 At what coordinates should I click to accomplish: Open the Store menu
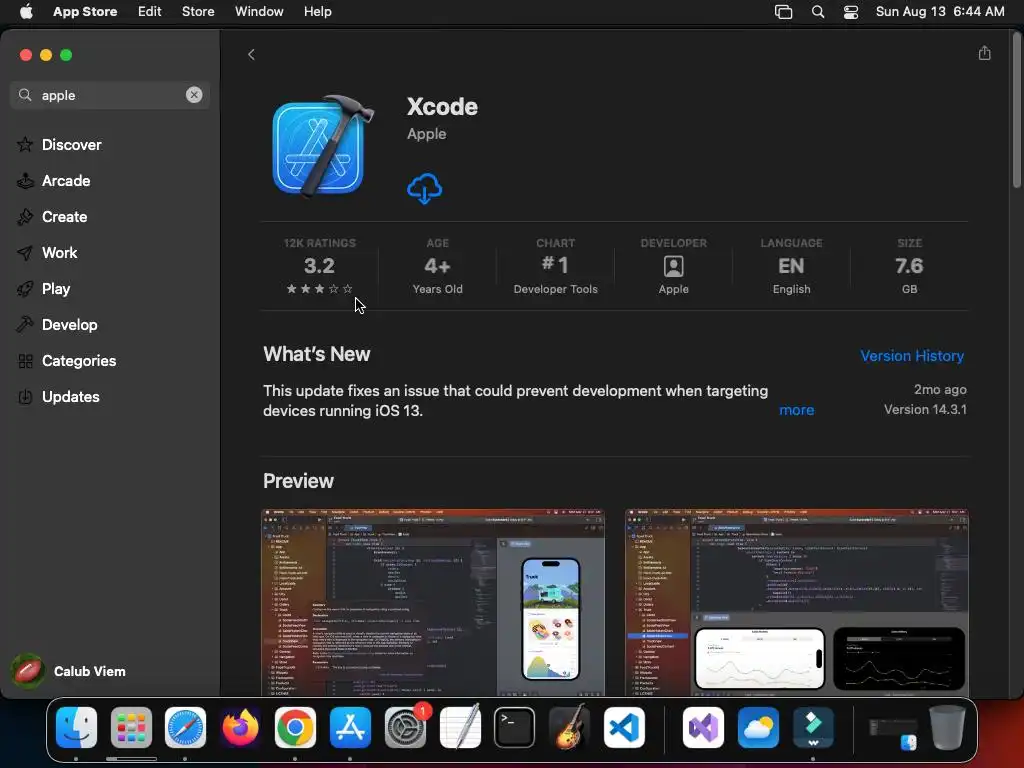click(198, 12)
